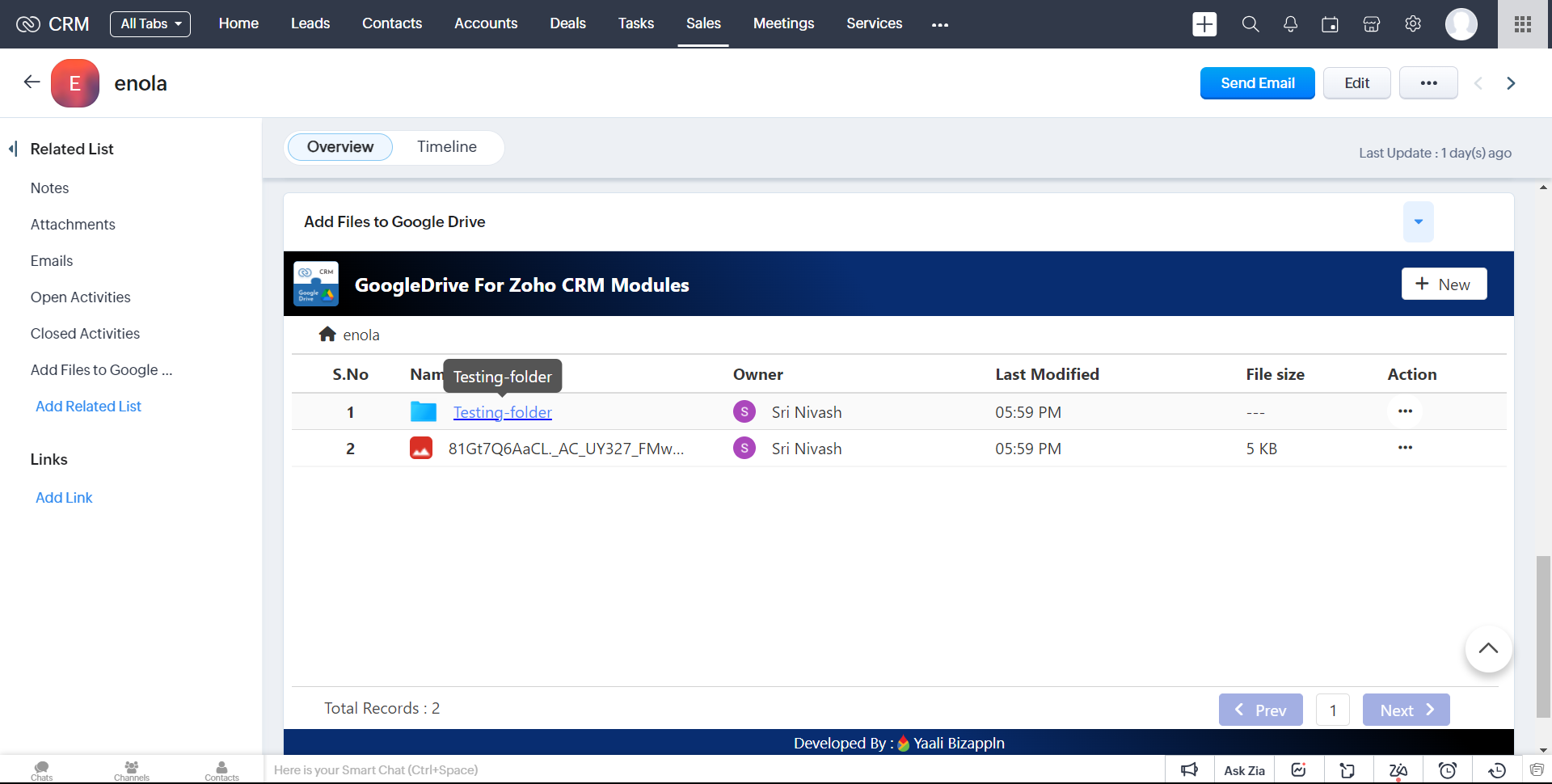Click the Send Email button
The height and width of the screenshot is (784, 1552).
tap(1257, 83)
